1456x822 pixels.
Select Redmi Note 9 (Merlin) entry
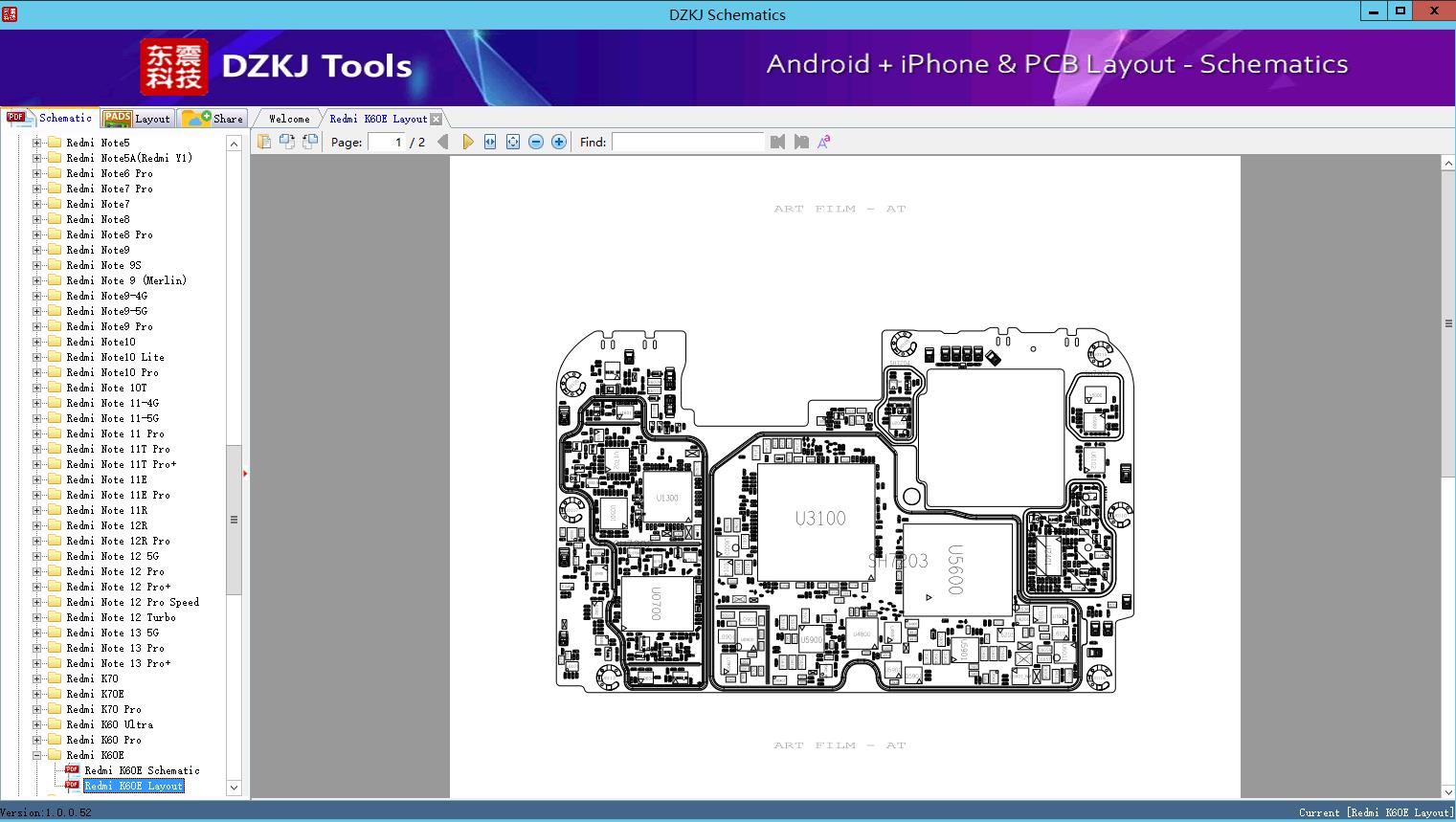(x=126, y=280)
